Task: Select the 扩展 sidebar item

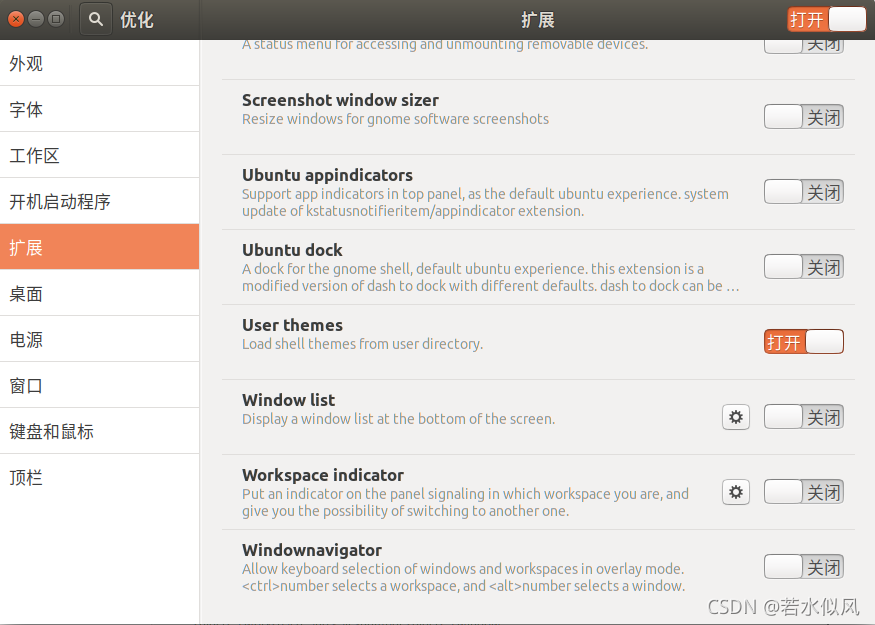Action: 99,247
